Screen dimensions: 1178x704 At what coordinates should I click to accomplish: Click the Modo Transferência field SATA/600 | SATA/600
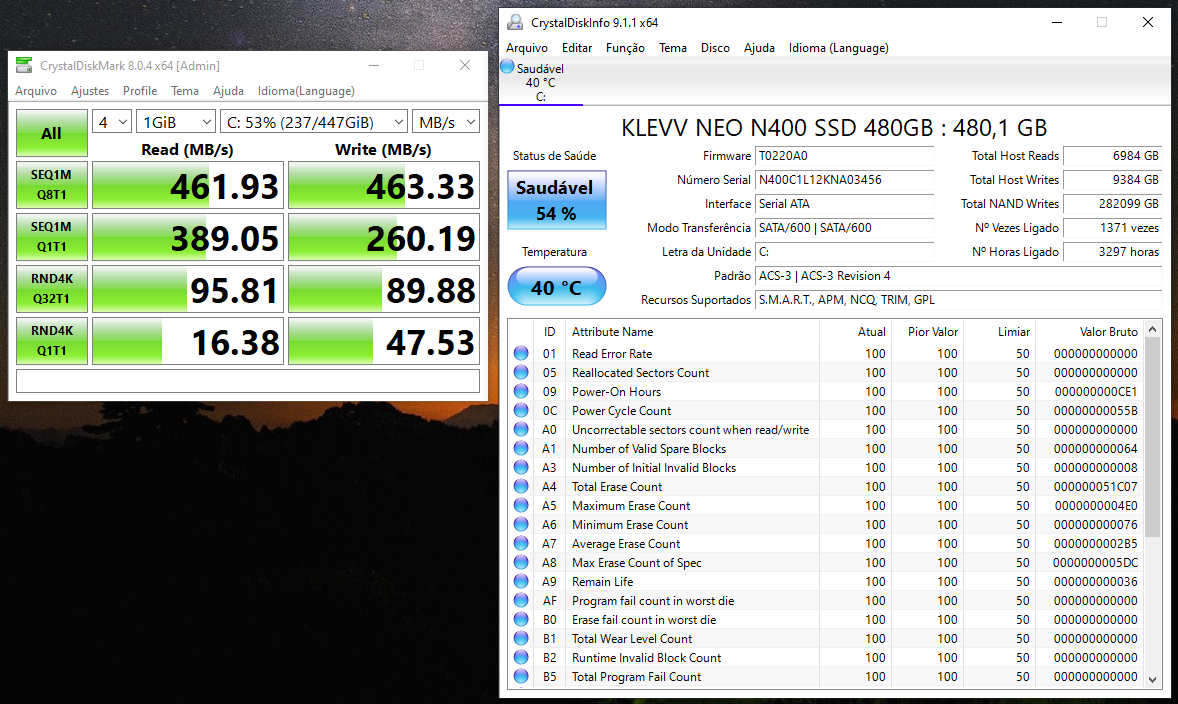[844, 228]
